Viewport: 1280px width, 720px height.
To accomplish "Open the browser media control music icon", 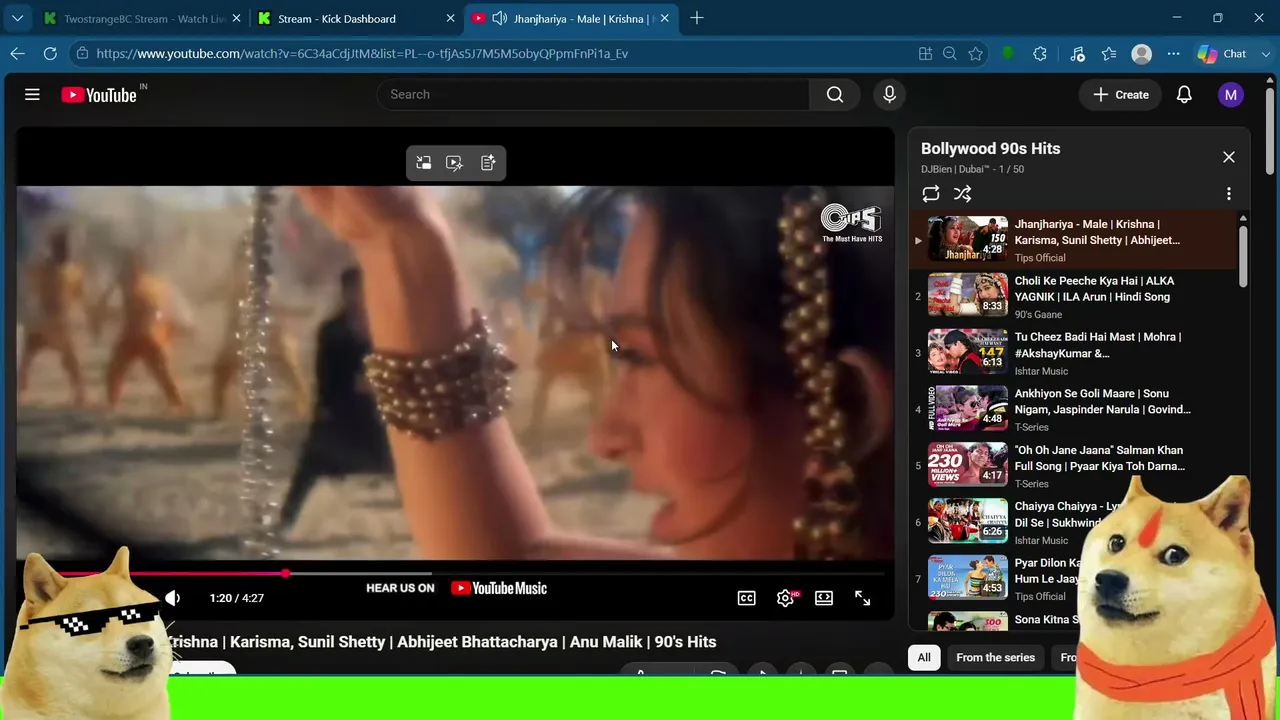I will pos(1077,54).
